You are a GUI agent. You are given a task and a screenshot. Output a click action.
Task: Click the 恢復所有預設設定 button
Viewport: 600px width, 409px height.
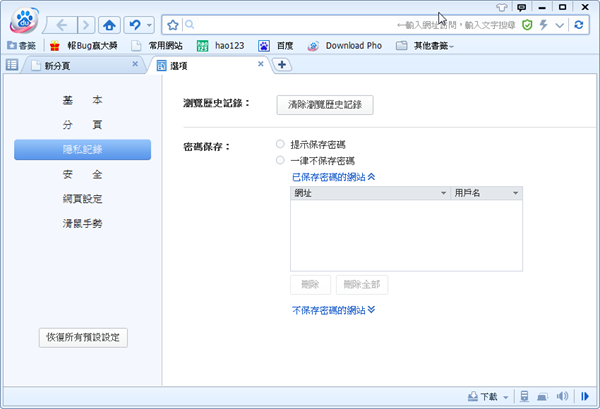tap(83, 337)
